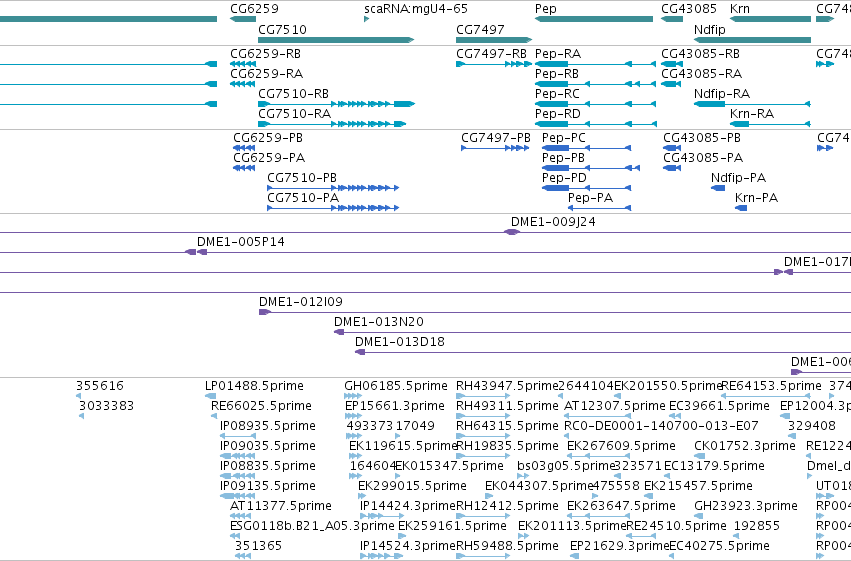Select transcript Pep-RC label
Viewport: 851px width, 561px height.
(557, 94)
